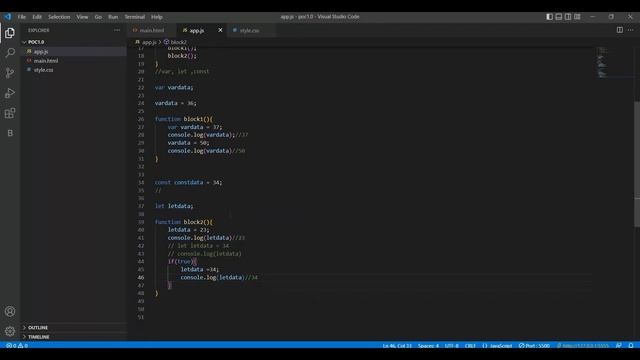Click errors and warnings indicator in status bar

pos(17,345)
